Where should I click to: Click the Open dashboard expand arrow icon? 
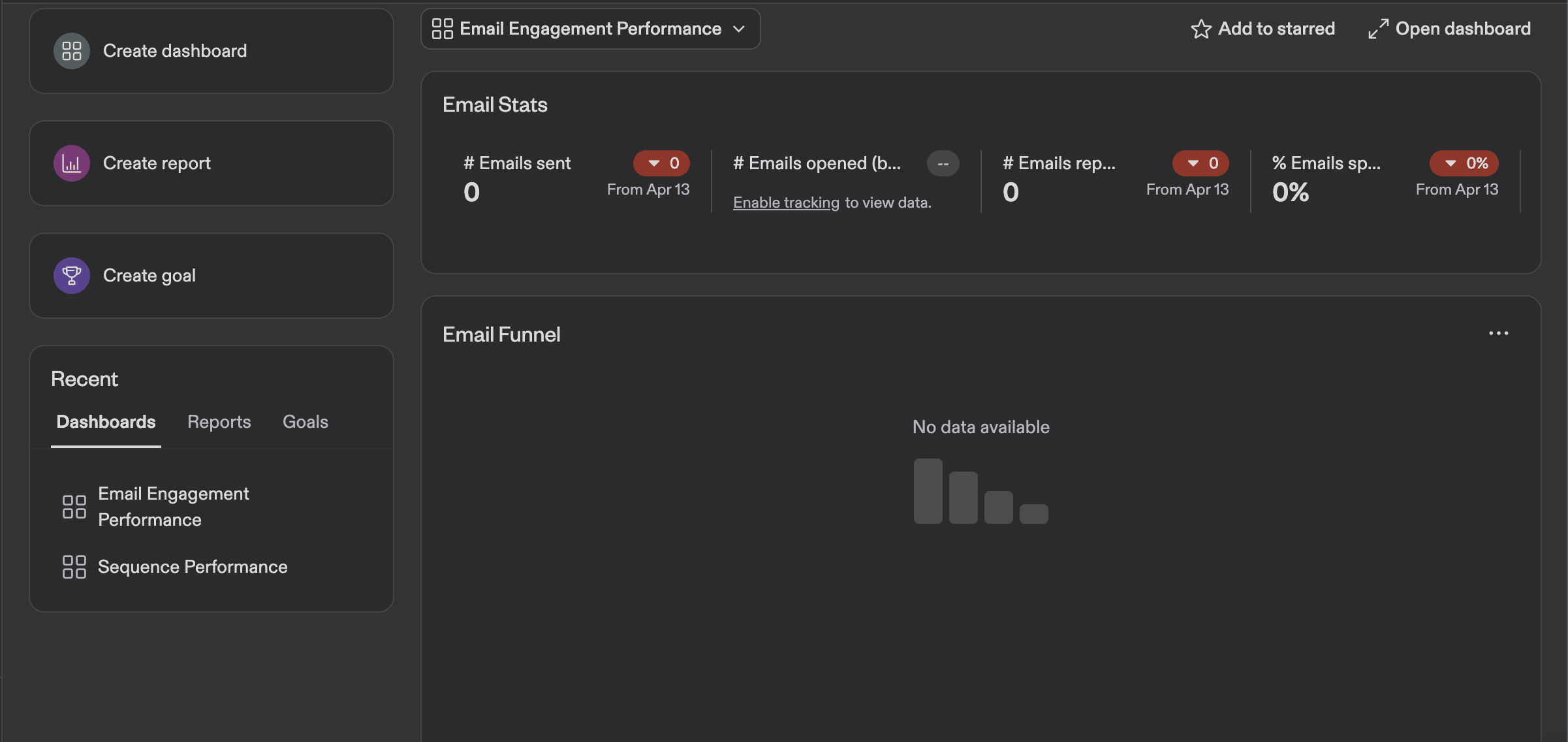point(1378,28)
